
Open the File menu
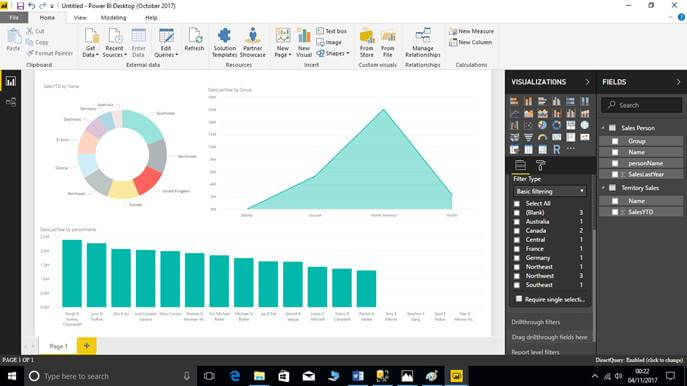click(14, 18)
